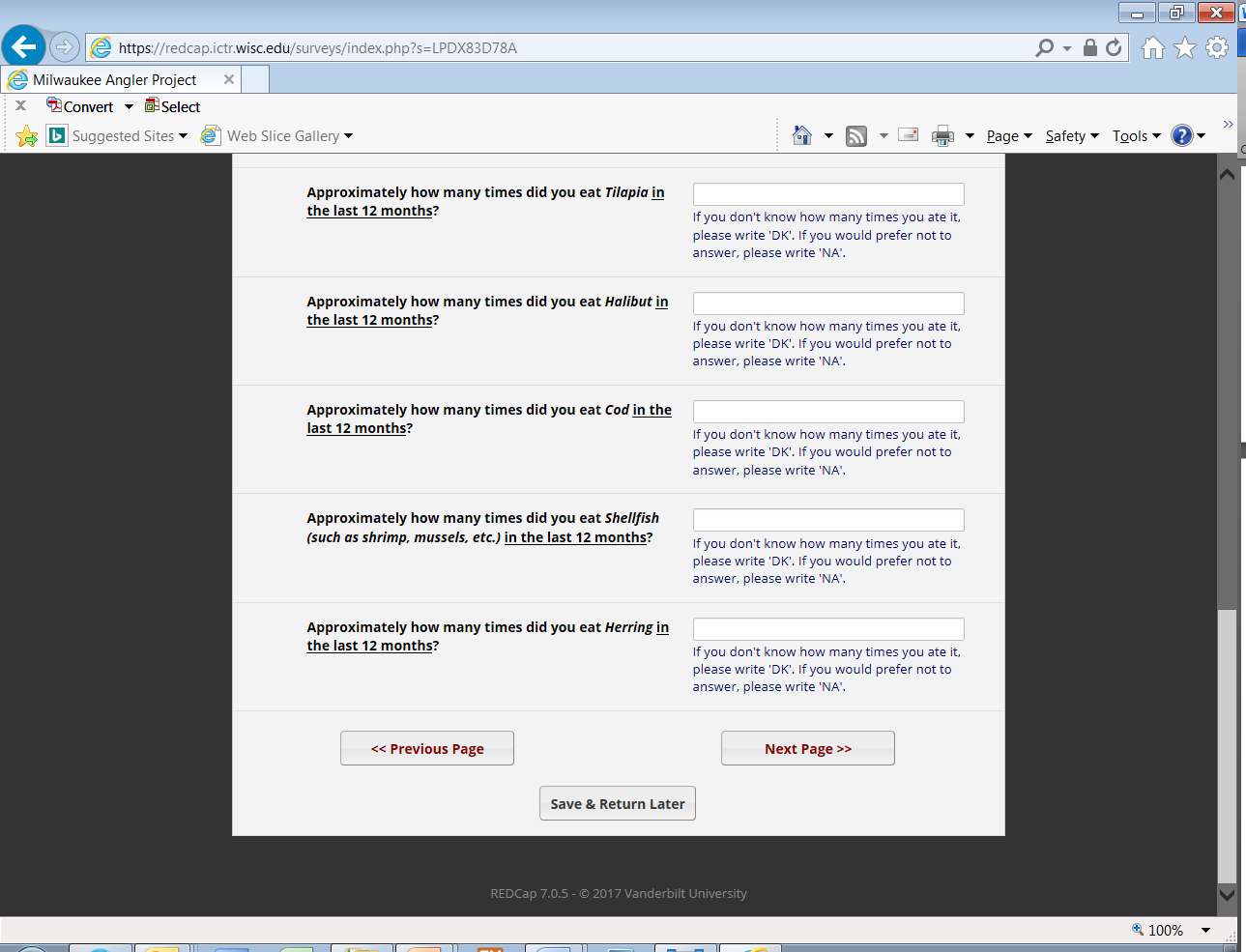Open browser settings gear icon
Screen dimensions: 1246x952
click(x=1217, y=47)
